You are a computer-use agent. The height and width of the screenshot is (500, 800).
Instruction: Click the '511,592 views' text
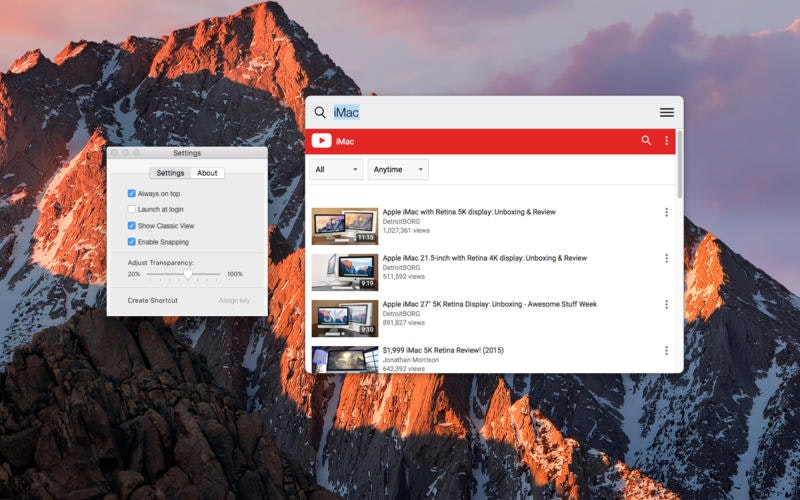404,277
